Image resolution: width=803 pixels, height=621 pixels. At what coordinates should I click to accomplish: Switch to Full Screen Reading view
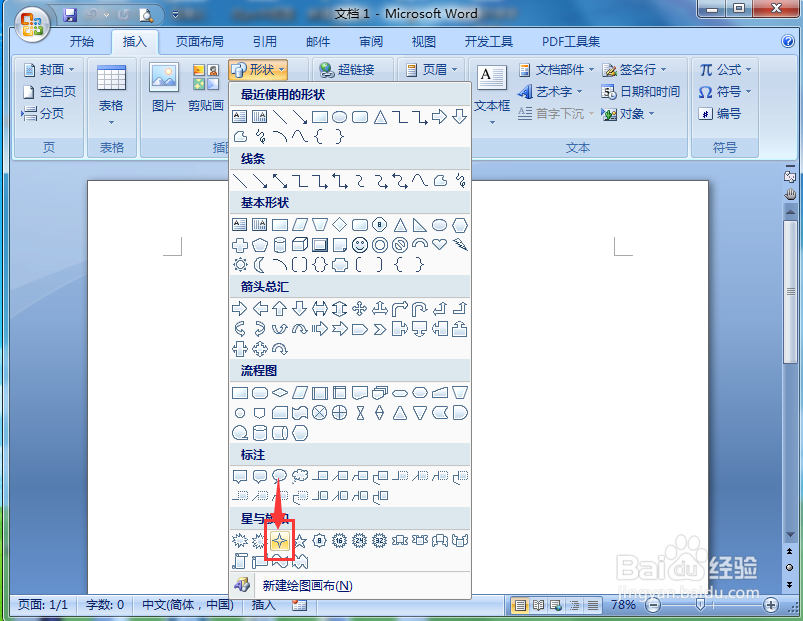point(538,606)
